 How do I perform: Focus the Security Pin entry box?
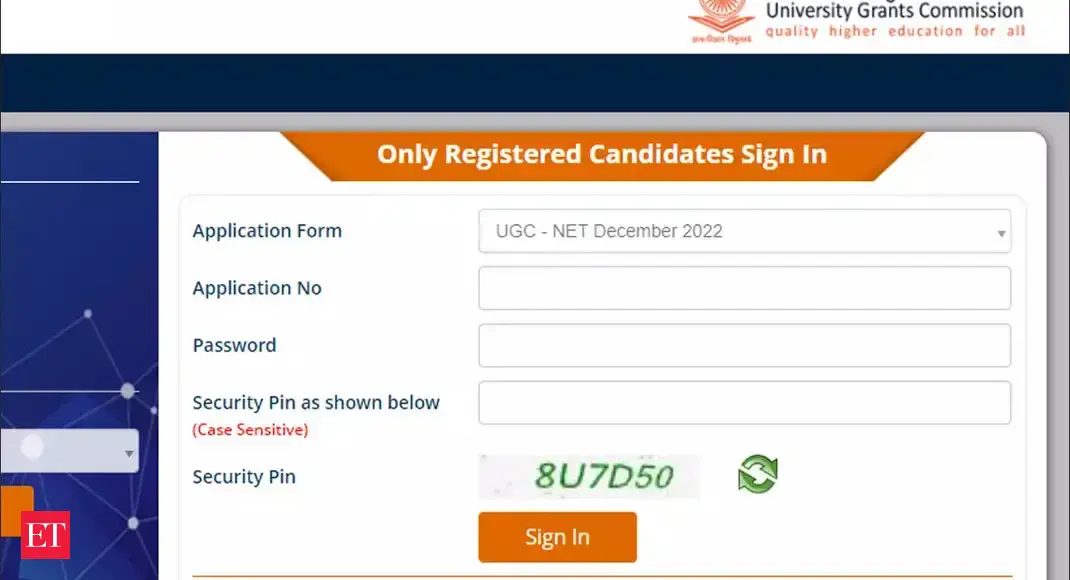[x=744, y=402]
